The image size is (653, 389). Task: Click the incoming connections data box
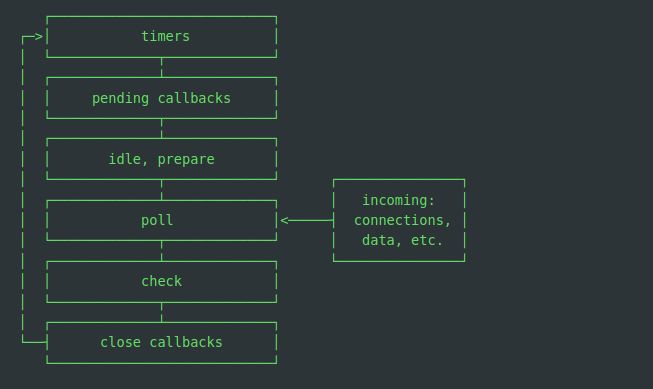(399, 220)
